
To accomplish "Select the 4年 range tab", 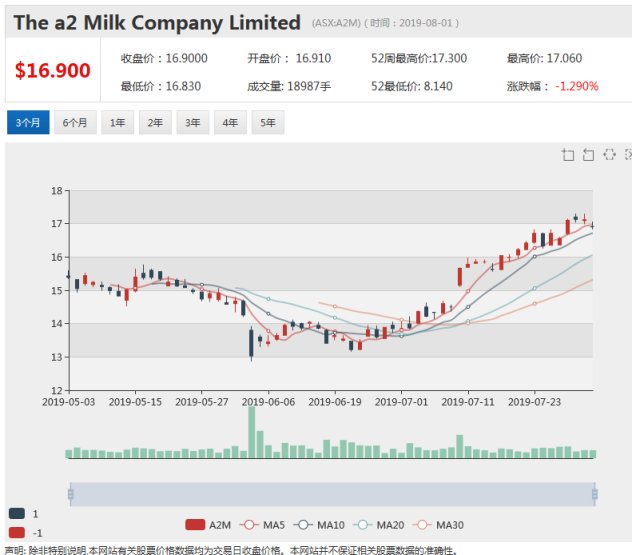I will [x=230, y=122].
